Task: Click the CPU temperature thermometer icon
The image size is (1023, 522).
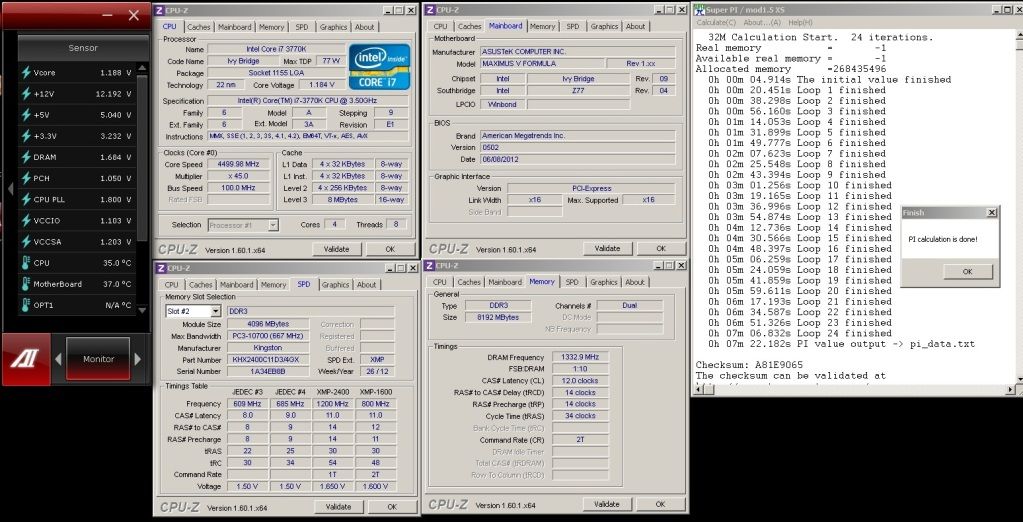Action: (x=26, y=263)
